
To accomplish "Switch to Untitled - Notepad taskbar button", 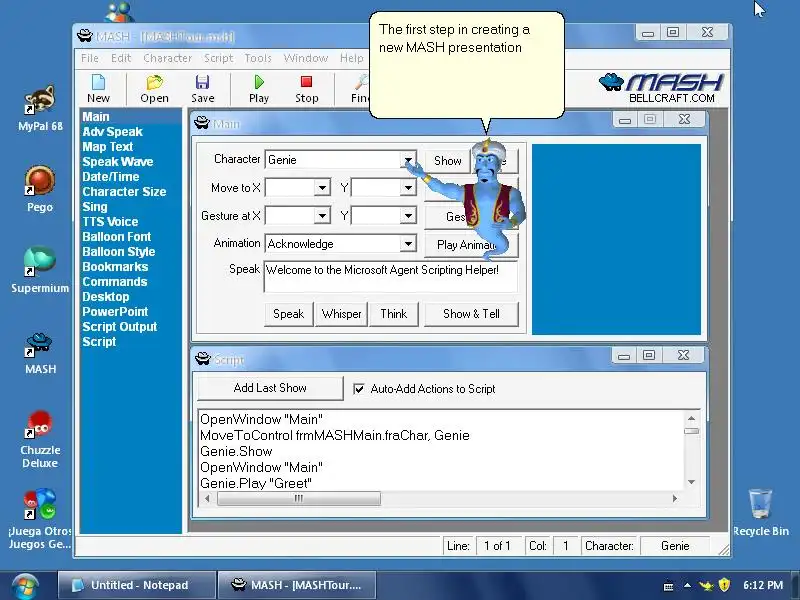I will (136, 585).
